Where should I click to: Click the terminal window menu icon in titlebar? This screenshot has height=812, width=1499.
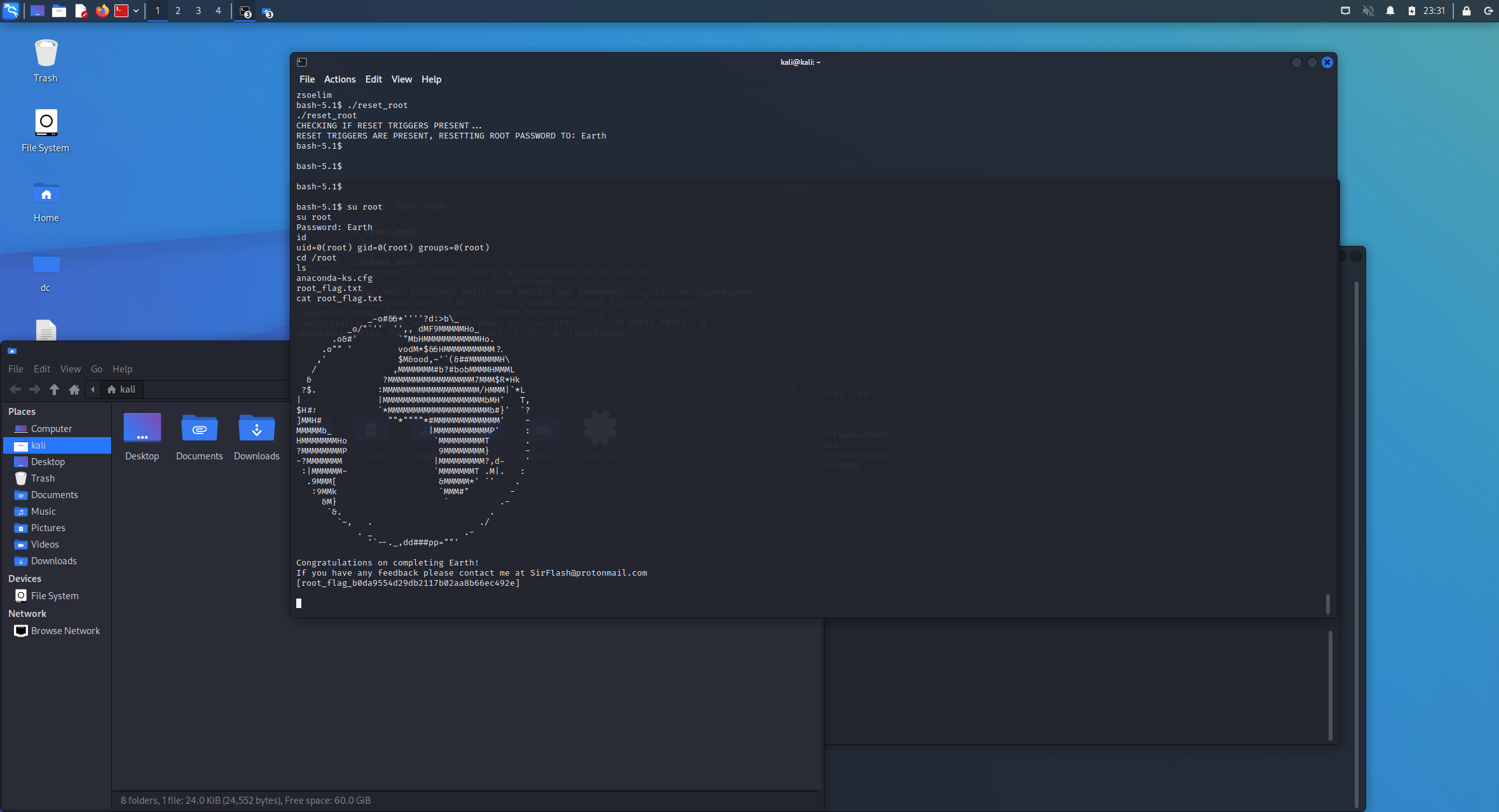tap(302, 62)
